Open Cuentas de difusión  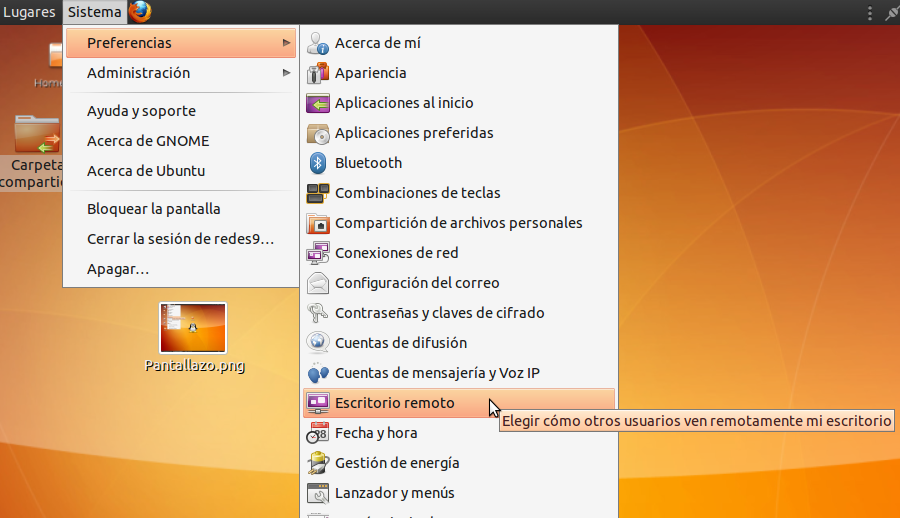coord(459,343)
